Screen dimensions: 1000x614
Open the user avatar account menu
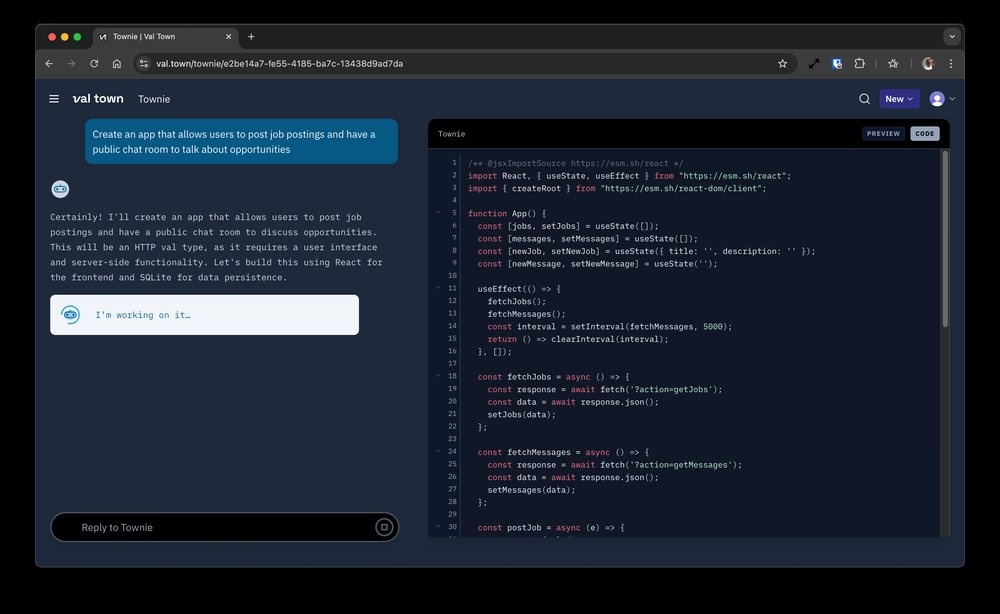[x=942, y=99]
